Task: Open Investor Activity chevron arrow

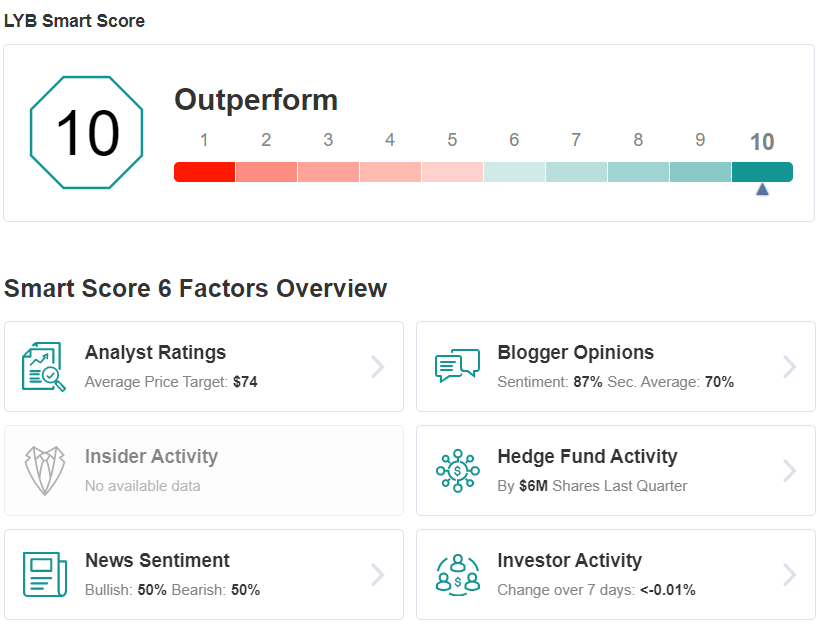Action: click(x=789, y=574)
